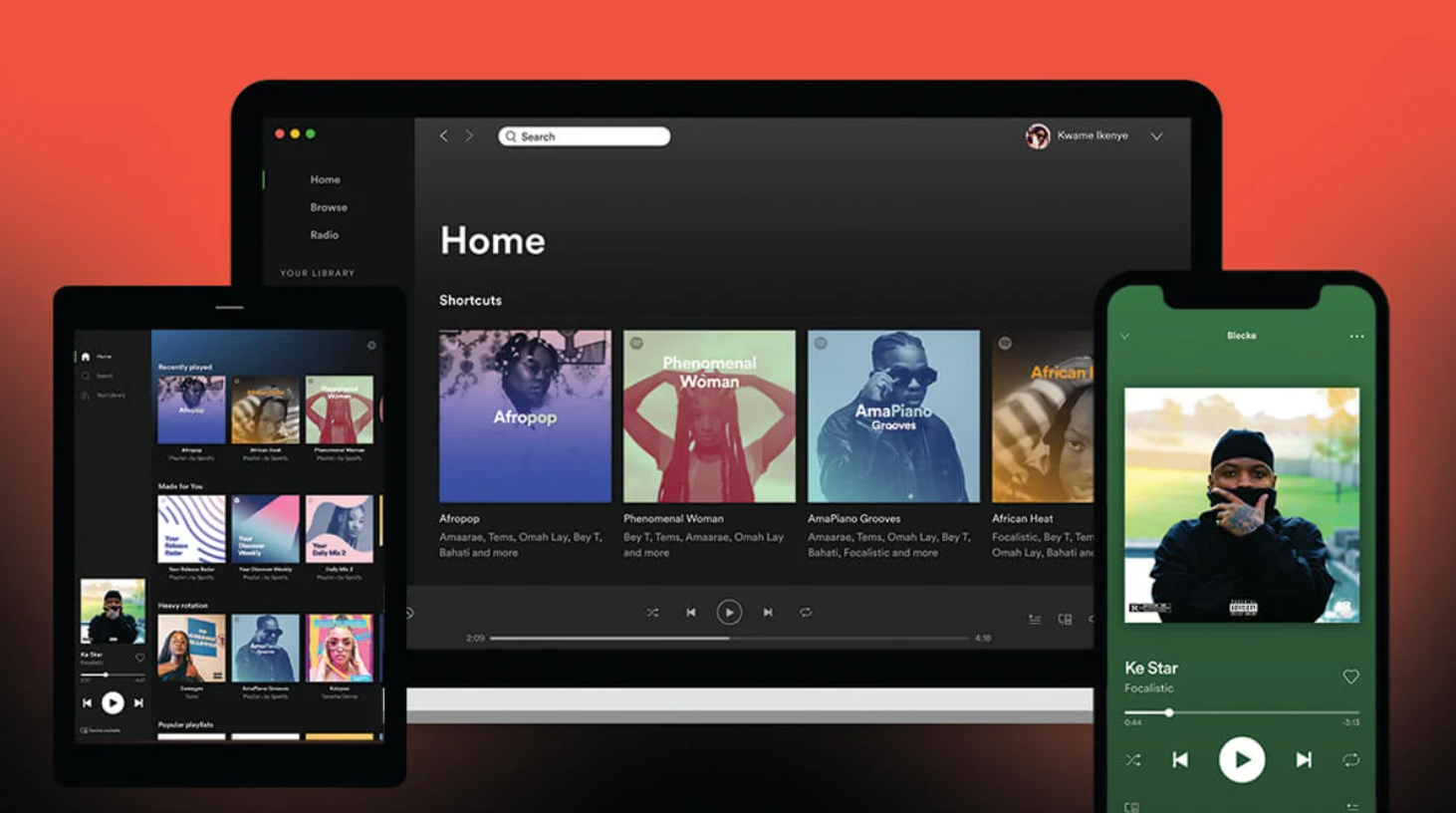This screenshot has width=1456, height=813.
Task: Select Radio in the laptop sidebar
Action: 324,235
